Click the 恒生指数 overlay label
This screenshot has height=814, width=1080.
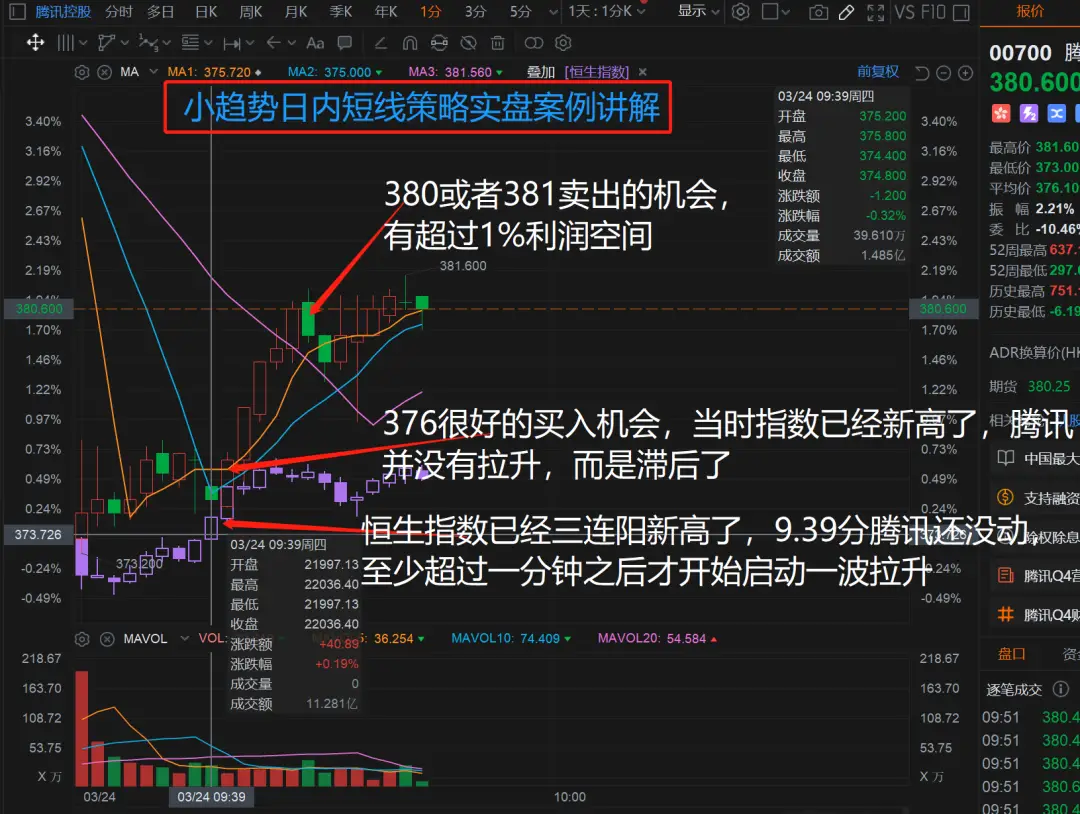coord(596,72)
